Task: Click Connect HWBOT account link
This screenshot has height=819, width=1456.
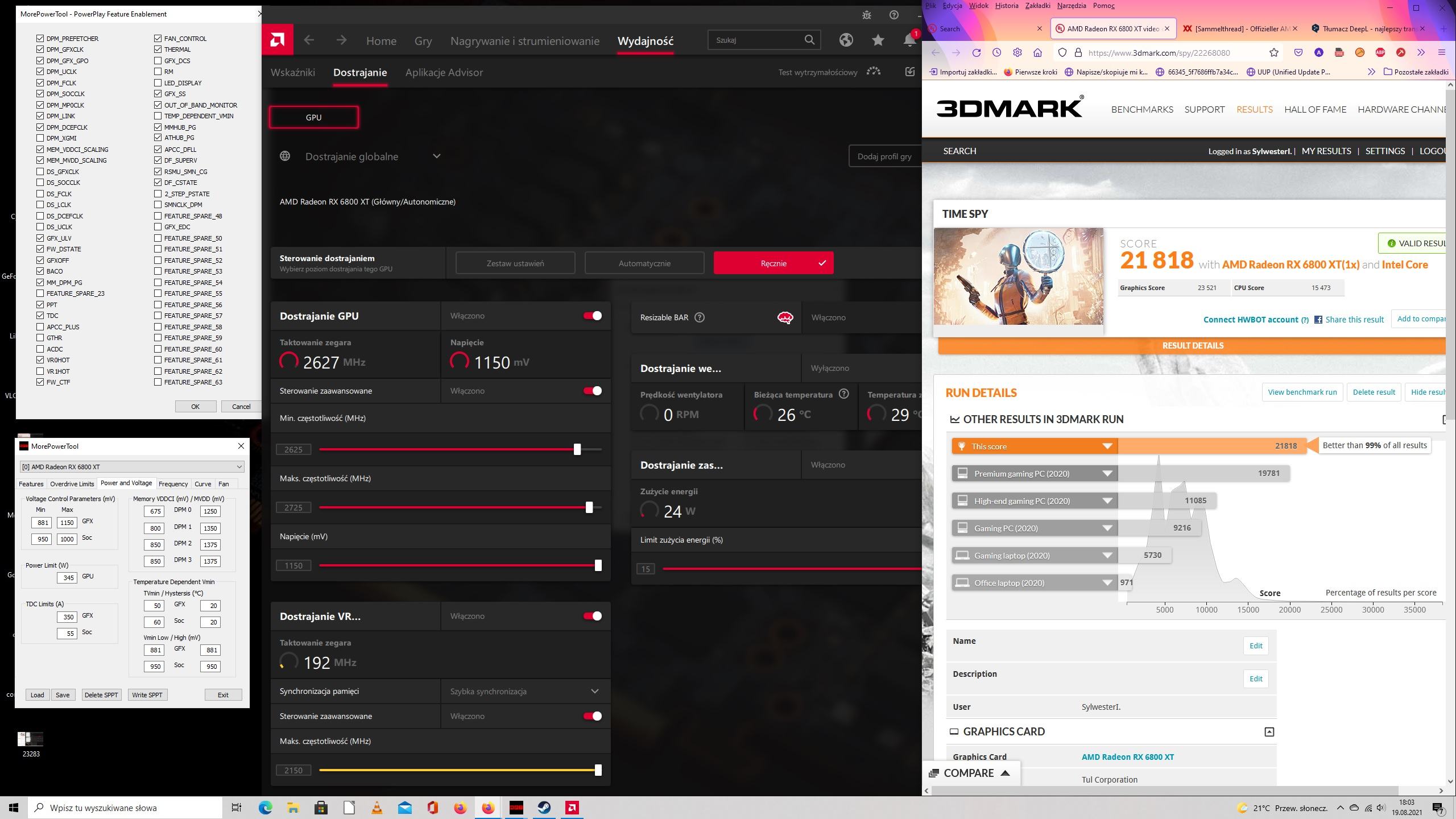Action: [1251, 320]
